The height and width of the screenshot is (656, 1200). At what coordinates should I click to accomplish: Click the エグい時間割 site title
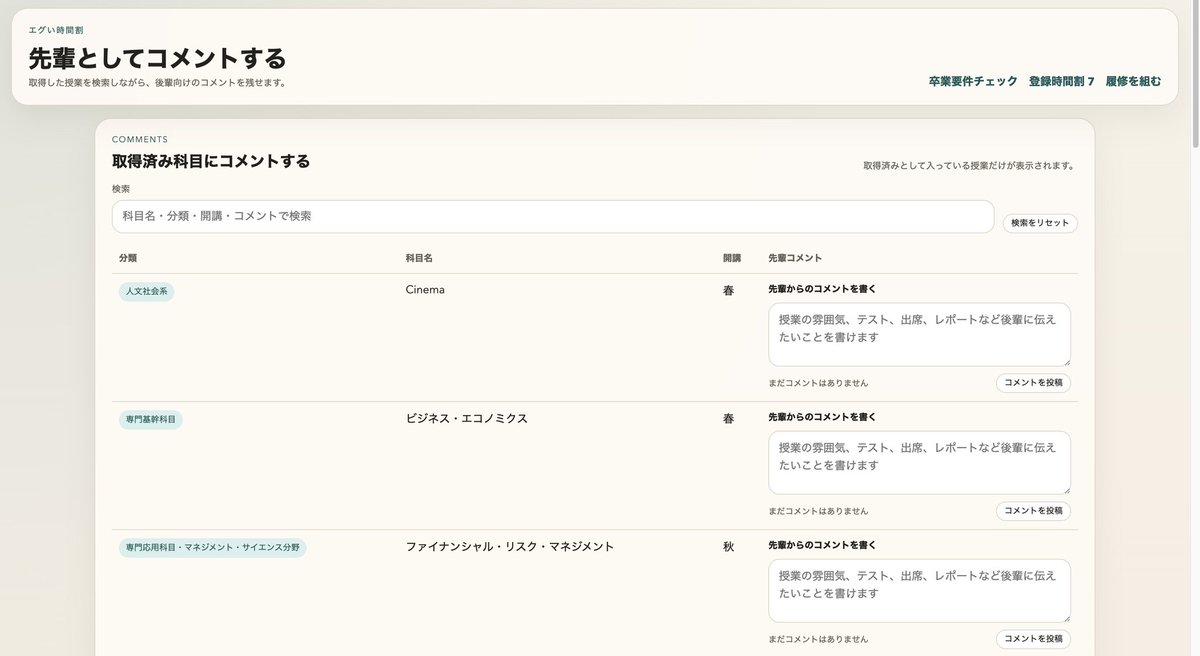tap(55, 30)
